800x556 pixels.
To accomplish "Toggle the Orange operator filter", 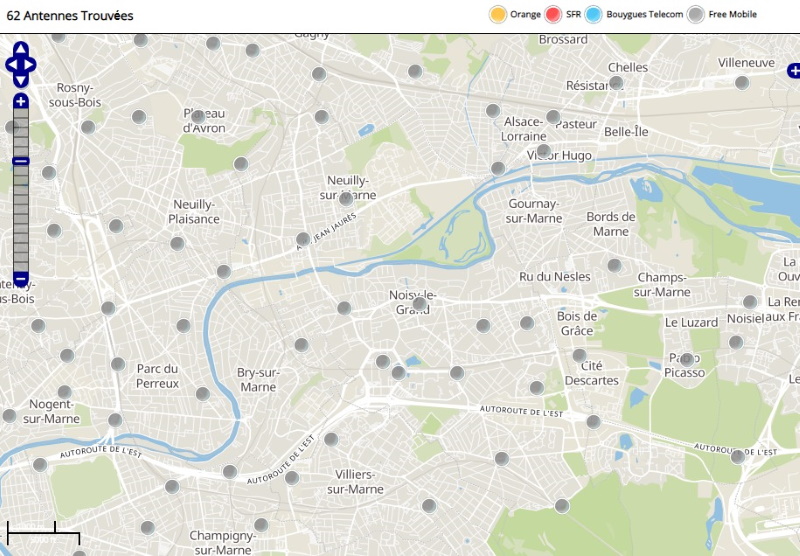I will (x=498, y=14).
